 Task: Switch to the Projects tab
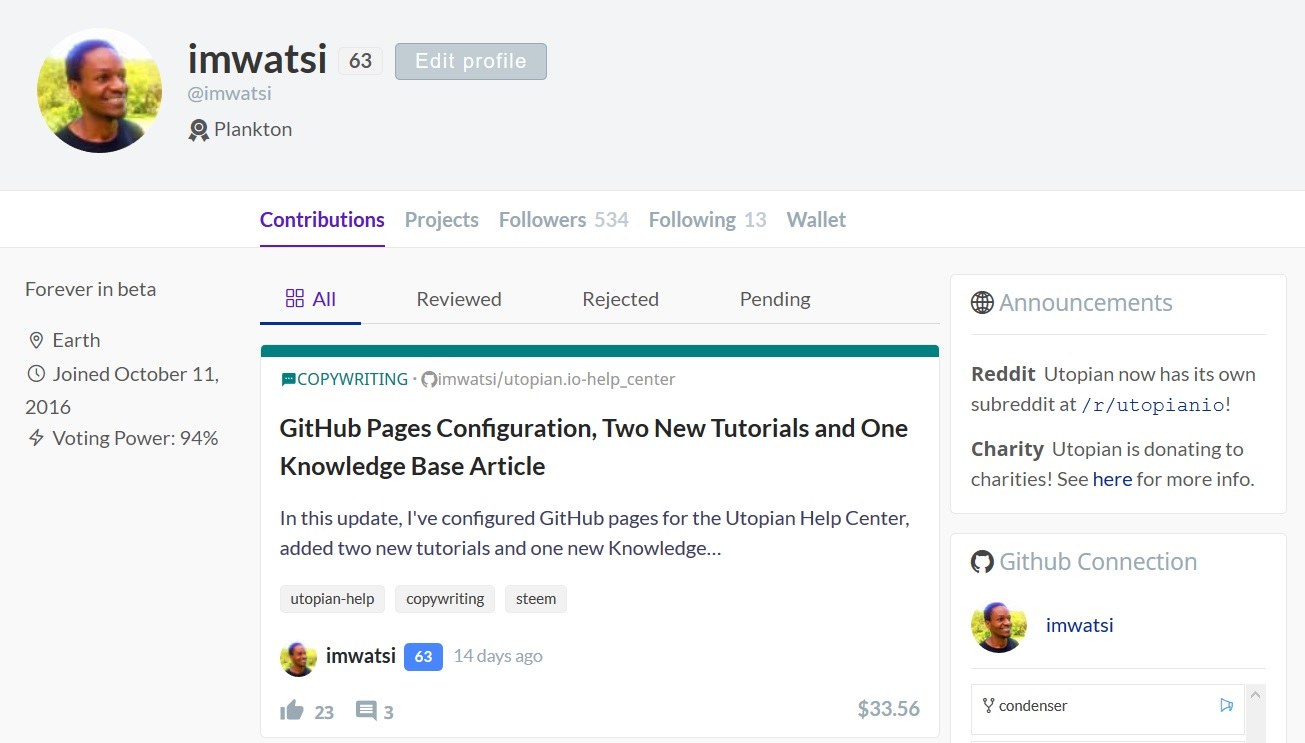[x=442, y=219]
